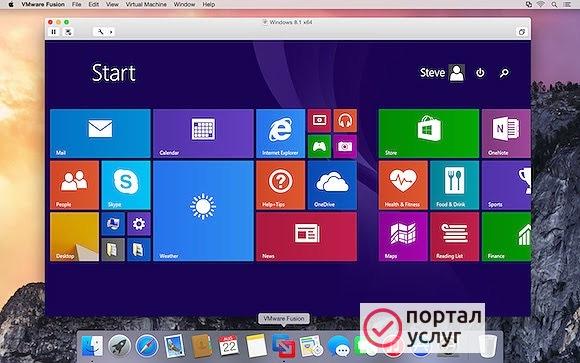Enter full screen via top-right toolbar button
The height and width of the screenshot is (363, 580).
(522, 32)
